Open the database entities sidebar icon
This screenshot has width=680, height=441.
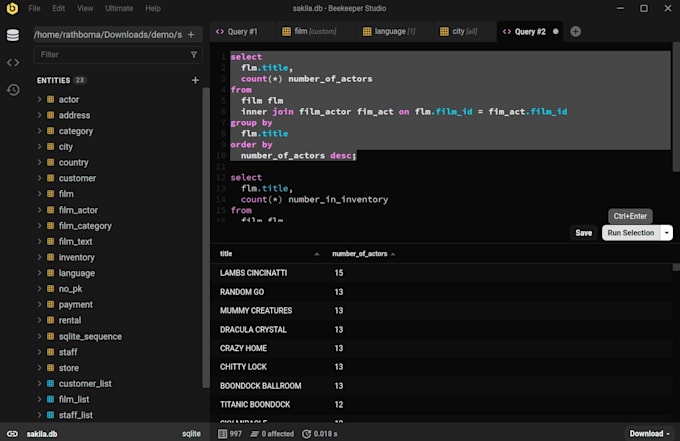click(13, 35)
